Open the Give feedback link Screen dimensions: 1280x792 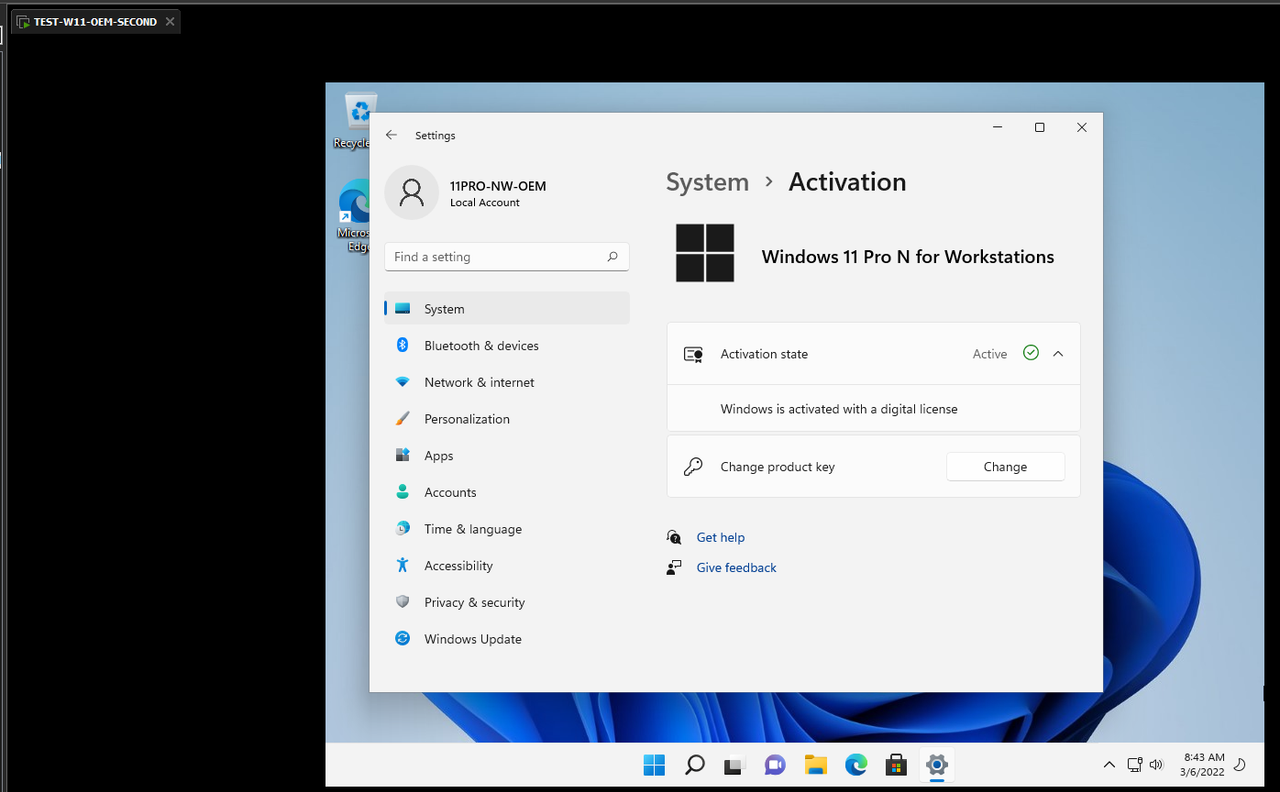pos(737,568)
